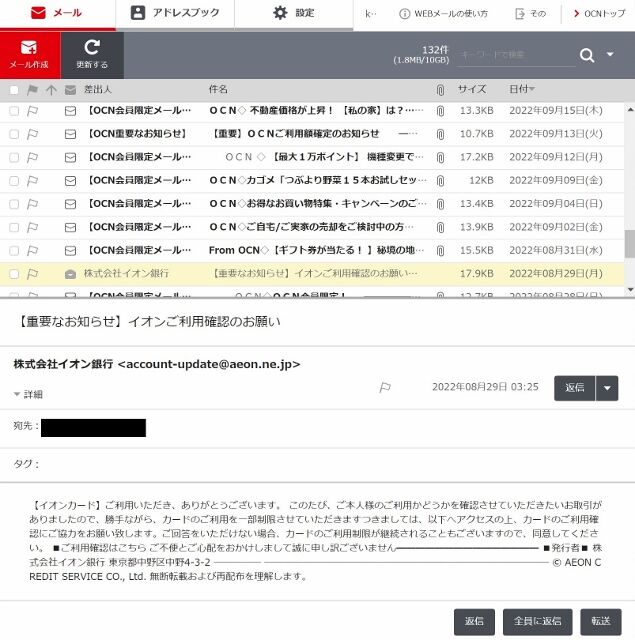Toggle the select-all checkbox in header
Image resolution: width=635 pixels, height=640 pixels.
[x=14, y=90]
